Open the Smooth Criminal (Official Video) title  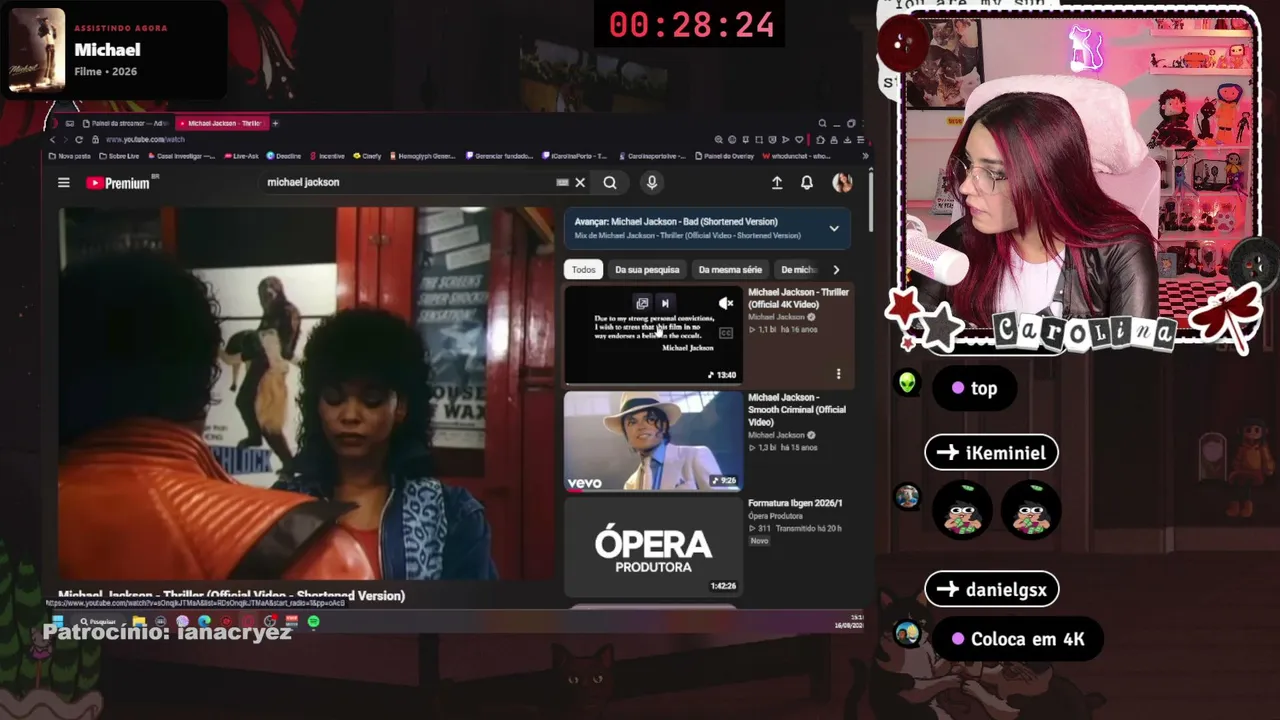tap(797, 409)
